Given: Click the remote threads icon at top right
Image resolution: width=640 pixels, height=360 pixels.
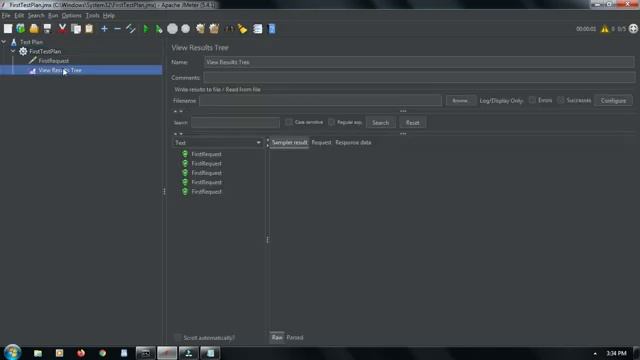Looking at the screenshot, I should (633, 29).
